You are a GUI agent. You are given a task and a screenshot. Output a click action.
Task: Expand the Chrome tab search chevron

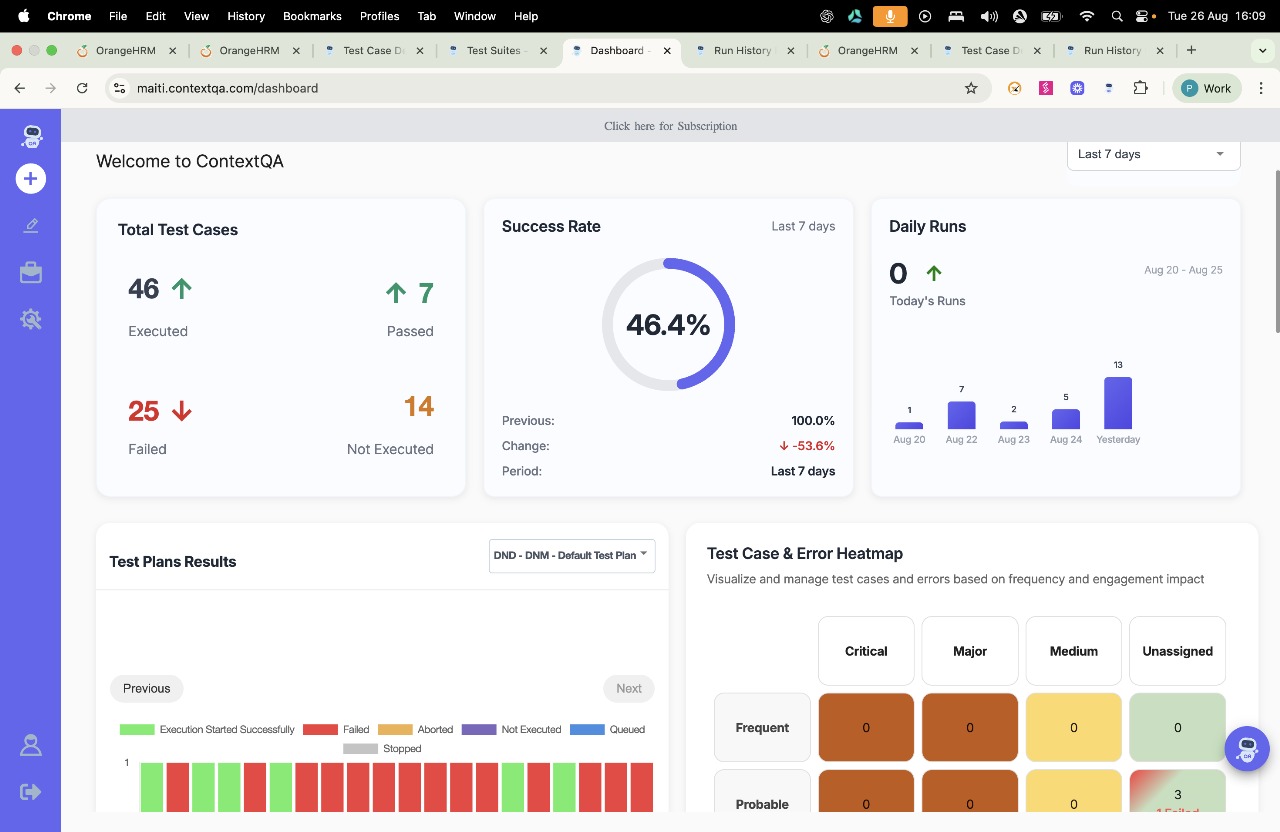click(x=1260, y=50)
